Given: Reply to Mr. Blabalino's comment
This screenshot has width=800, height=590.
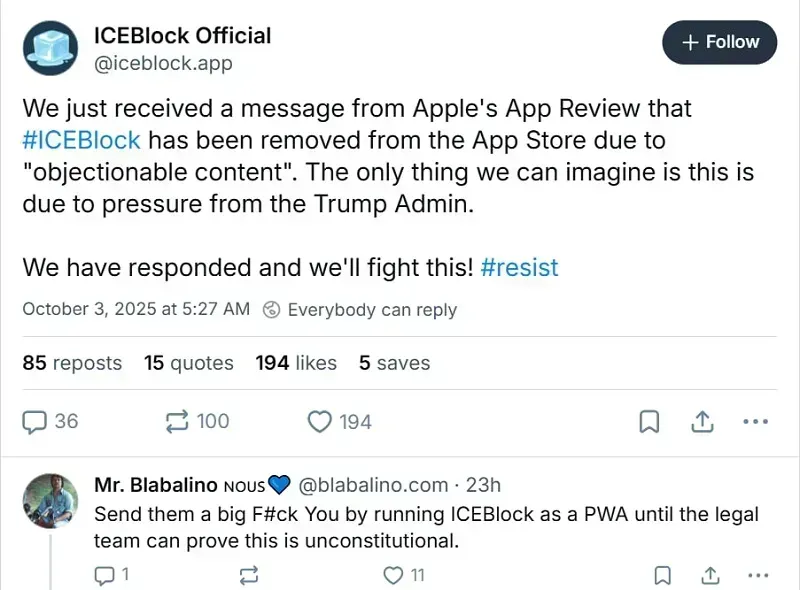Looking at the screenshot, I should click(104, 575).
